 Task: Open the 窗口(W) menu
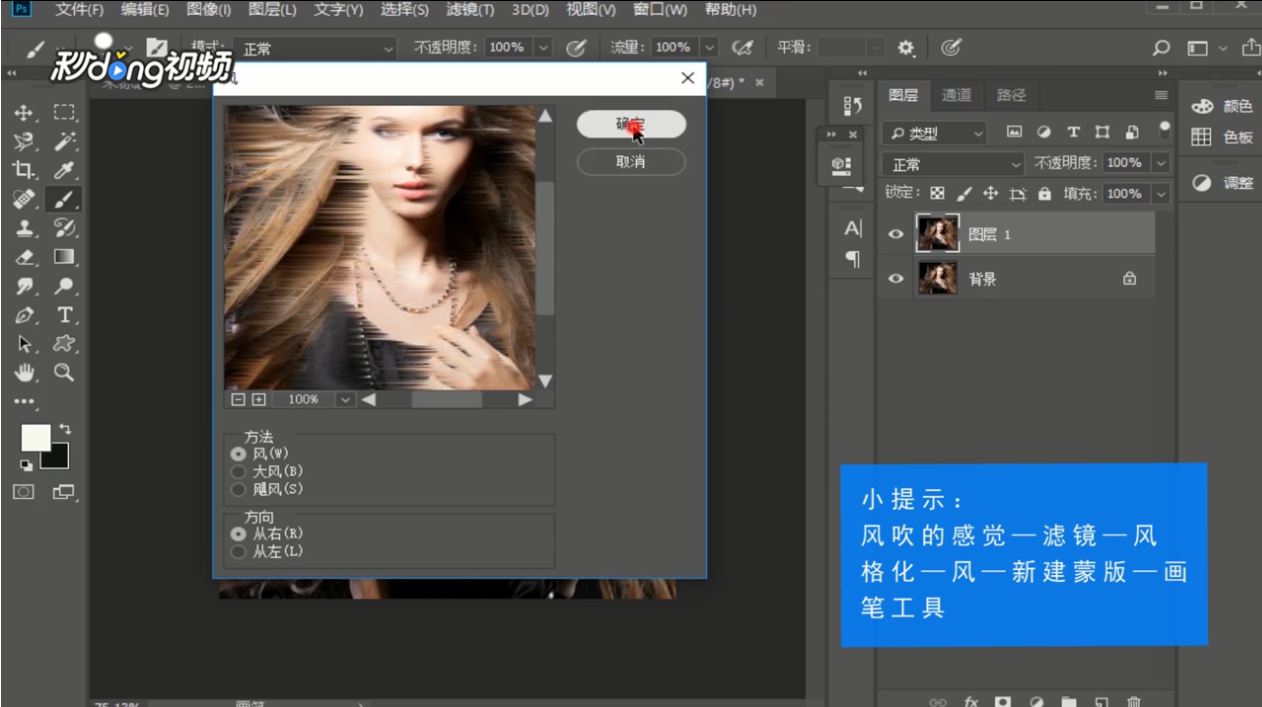coord(661,10)
